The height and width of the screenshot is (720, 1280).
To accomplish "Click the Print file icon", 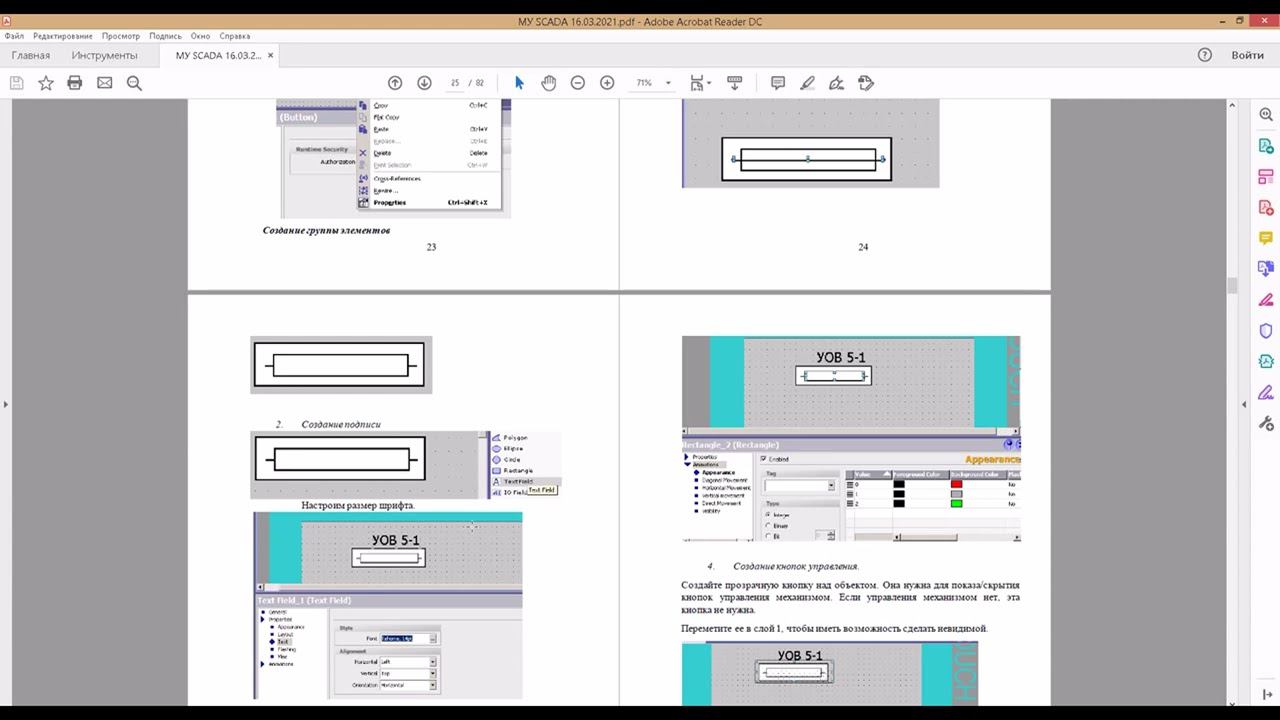I will (x=75, y=83).
